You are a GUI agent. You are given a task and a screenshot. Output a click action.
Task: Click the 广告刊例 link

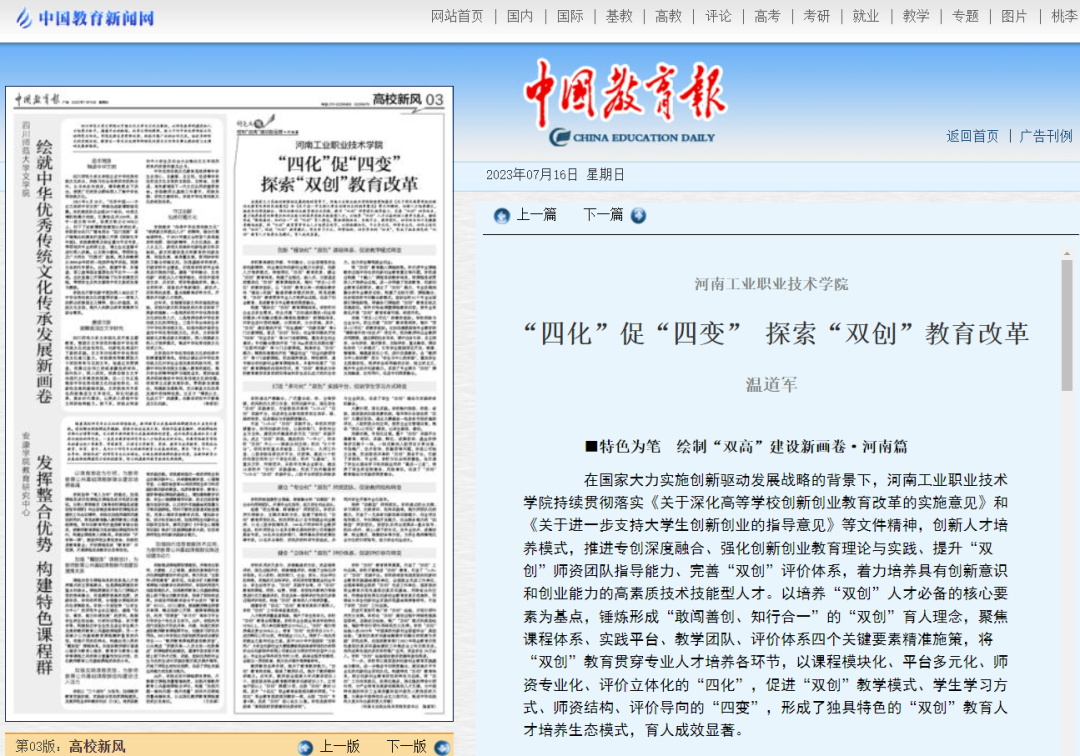pyautogui.click(x=1046, y=136)
